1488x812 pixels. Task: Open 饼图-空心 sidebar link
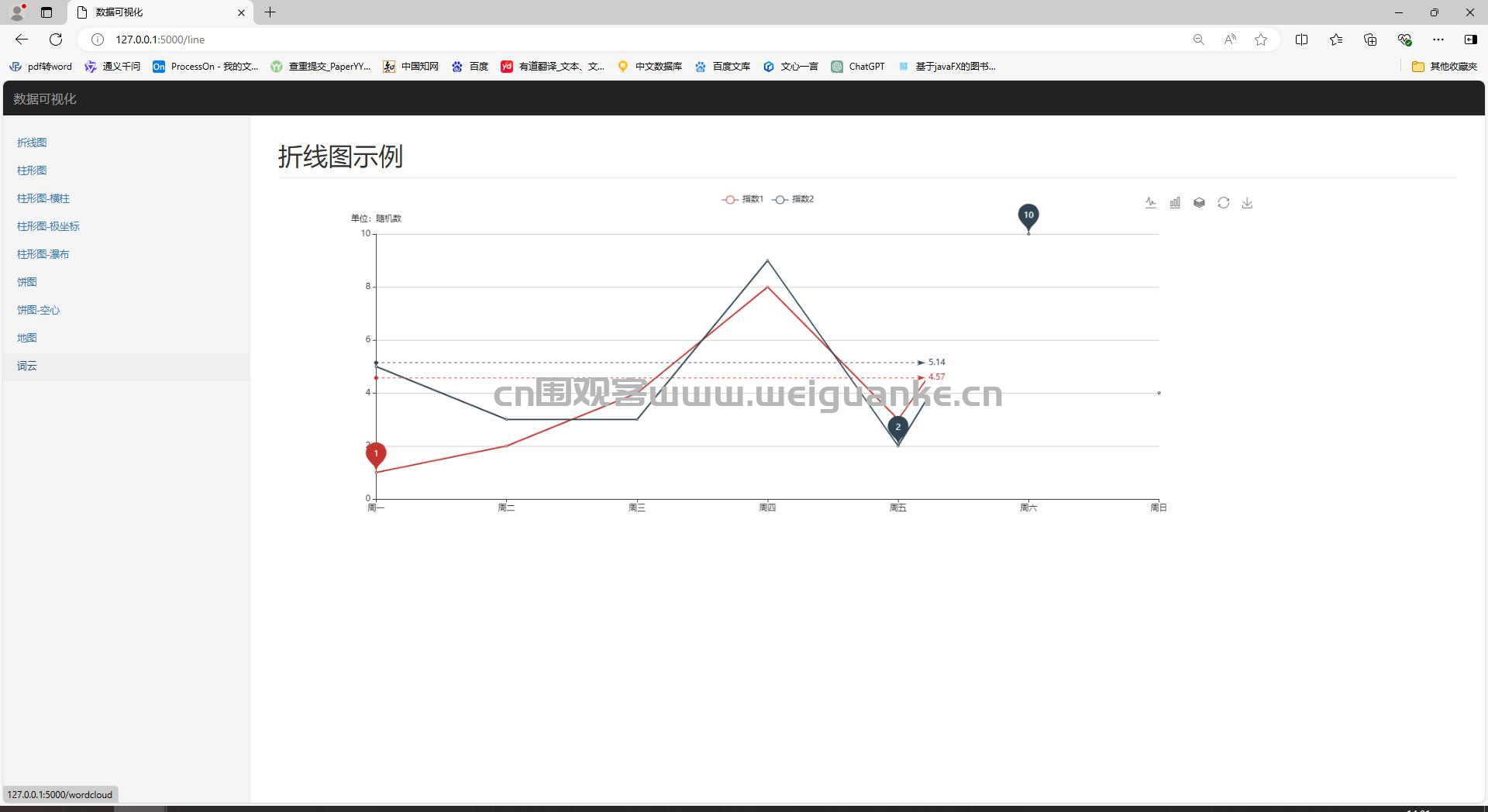coord(38,310)
